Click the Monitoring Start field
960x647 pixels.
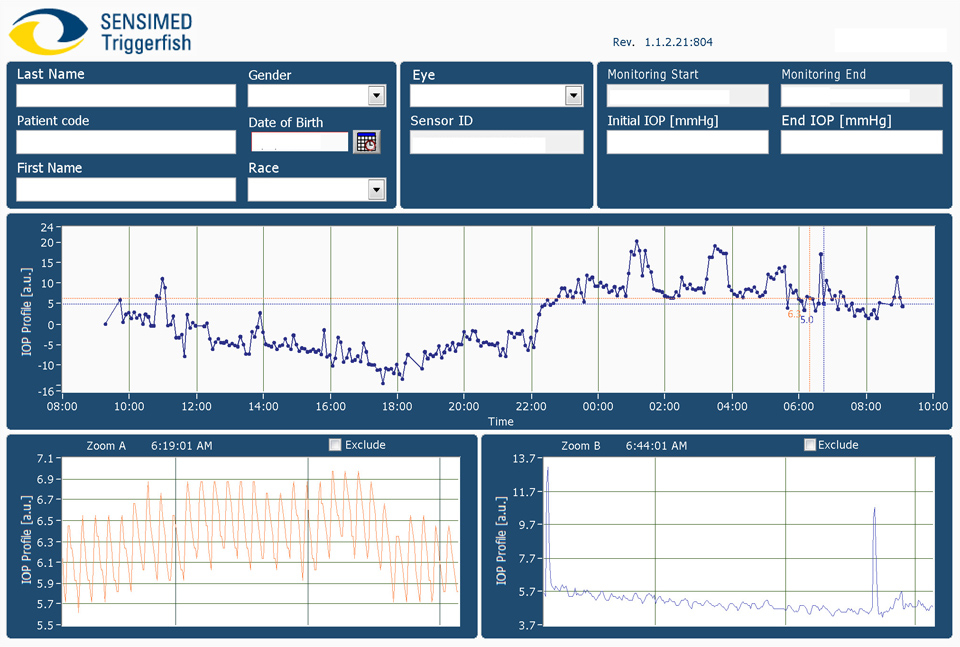(687, 96)
